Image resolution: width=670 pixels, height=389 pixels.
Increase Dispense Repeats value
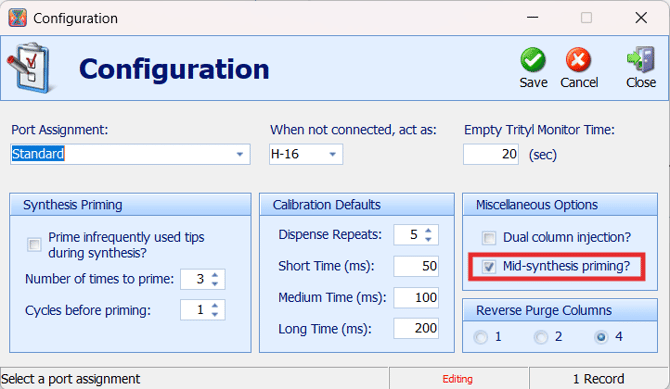click(428, 230)
